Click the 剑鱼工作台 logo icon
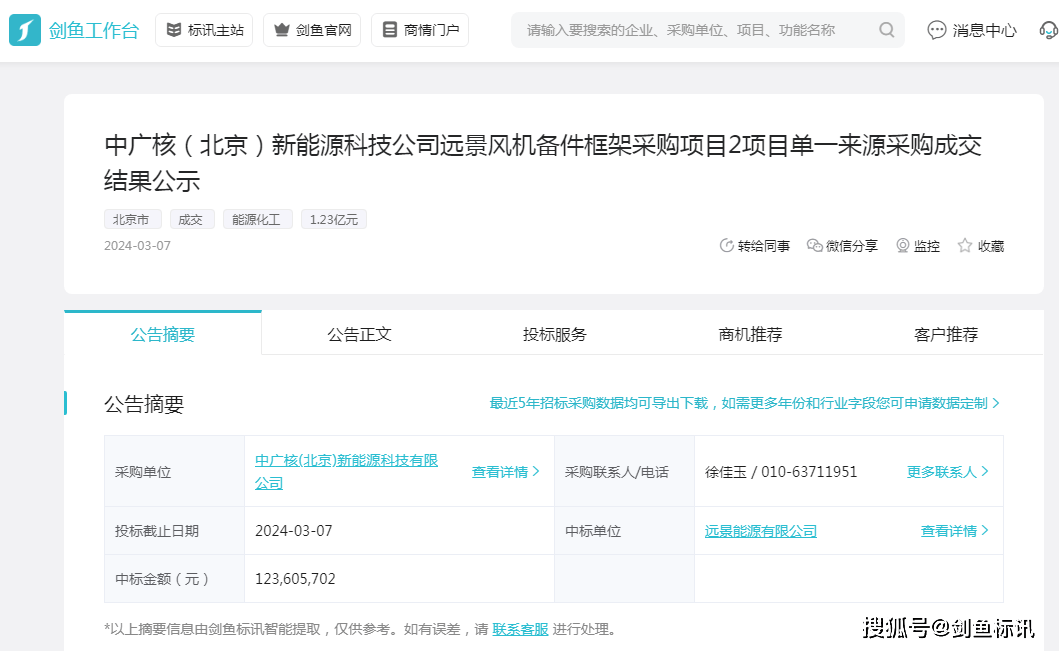This screenshot has width=1059, height=651. (25, 30)
